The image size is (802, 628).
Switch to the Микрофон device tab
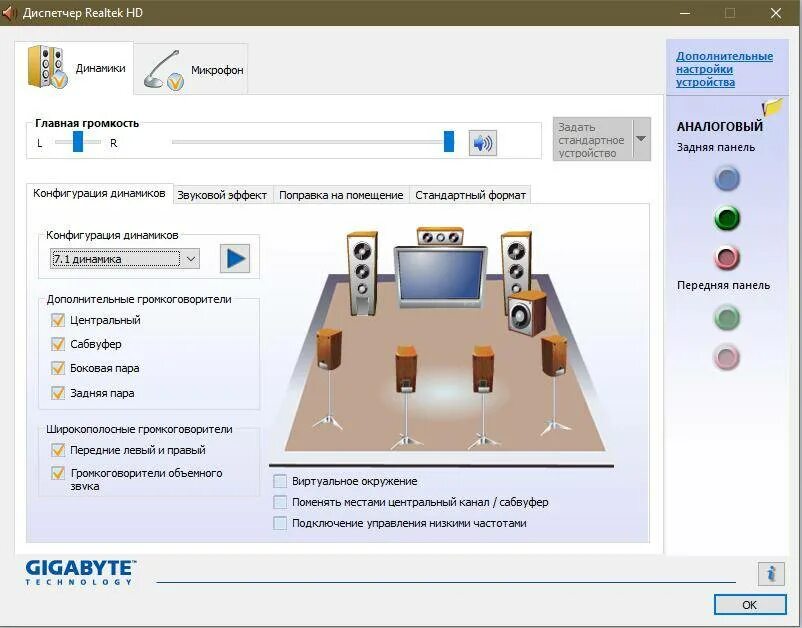tap(191, 69)
